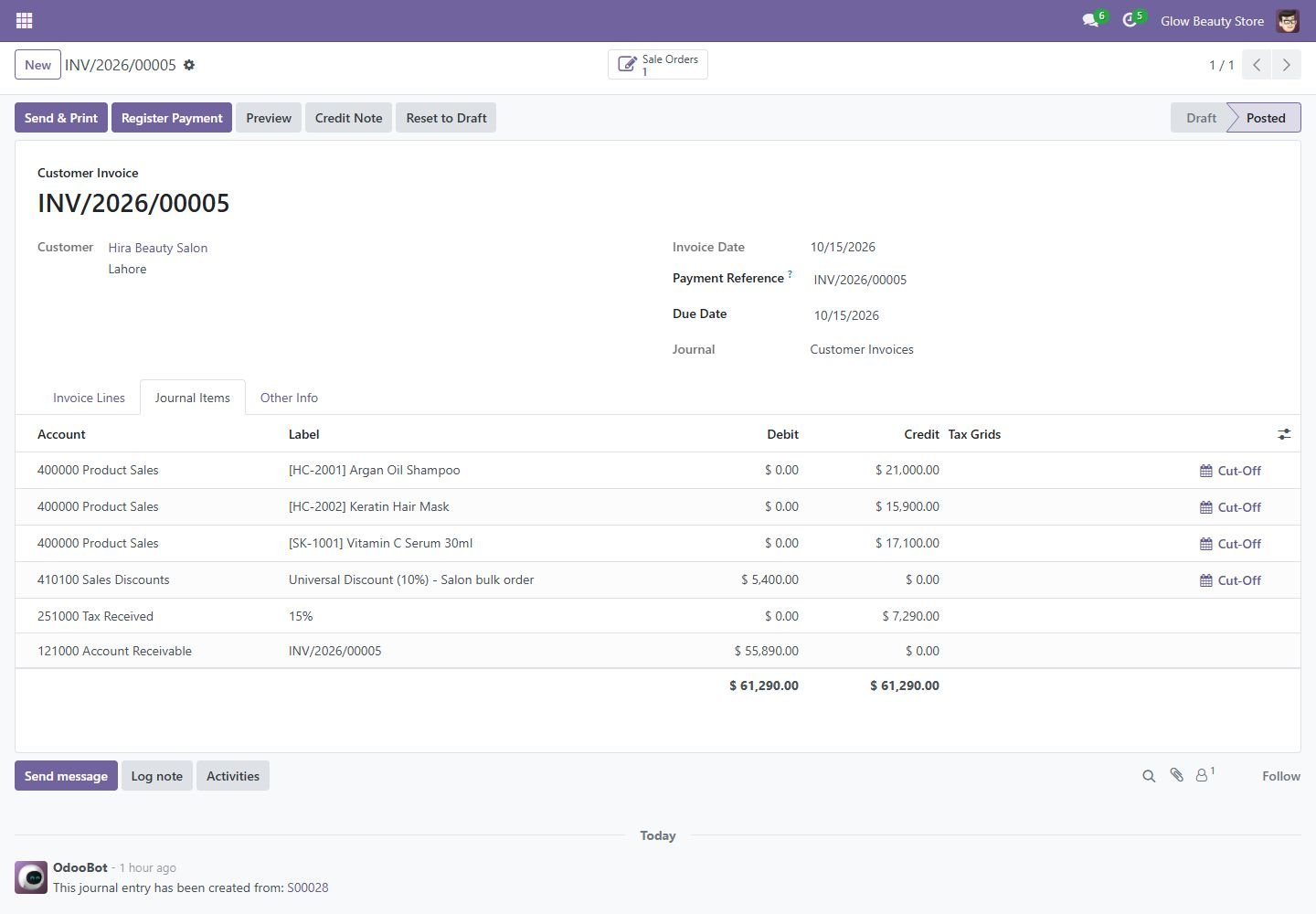This screenshot has width=1316, height=914.
Task: Click the Log note button
Action: 157,776
